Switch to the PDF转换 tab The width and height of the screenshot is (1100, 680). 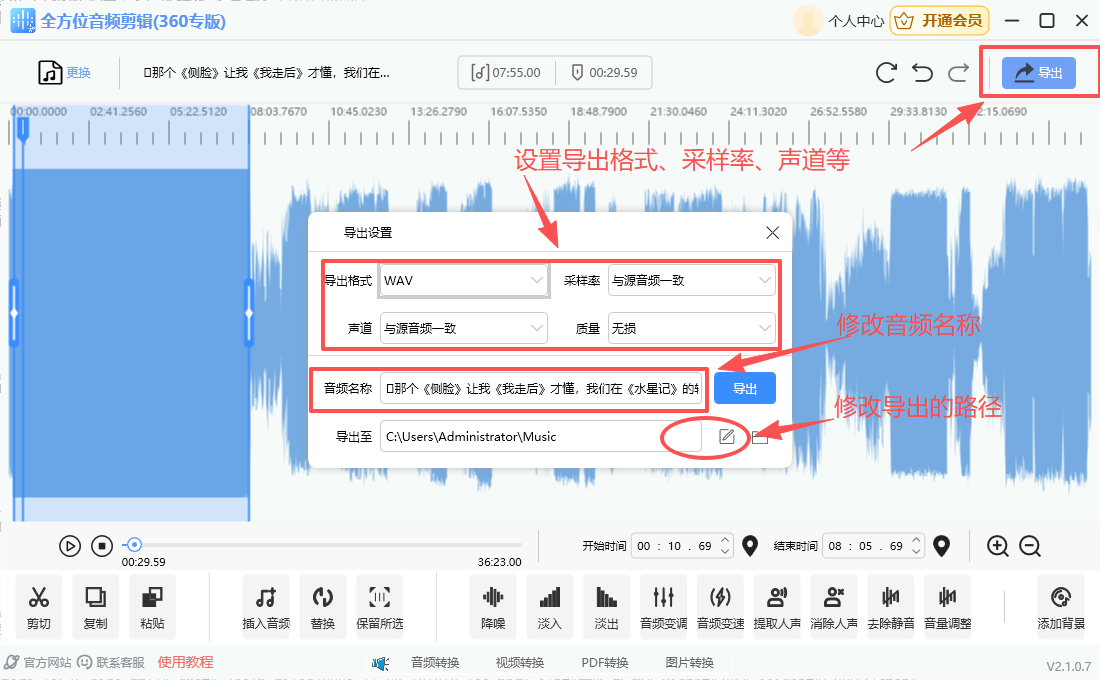605,661
